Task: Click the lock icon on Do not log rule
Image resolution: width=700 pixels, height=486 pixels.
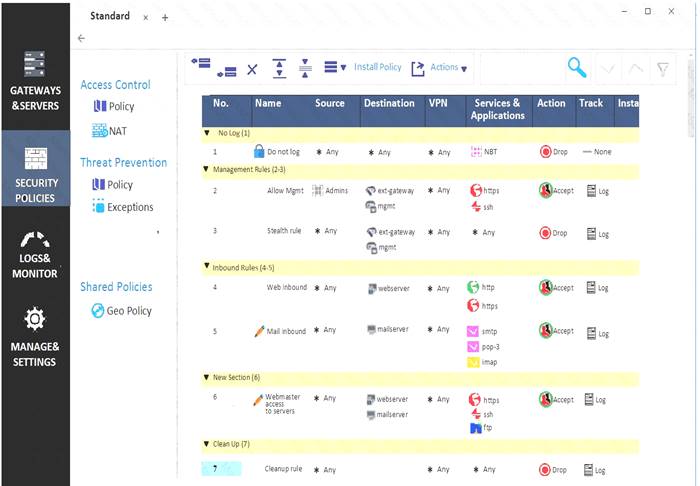Action: pos(259,151)
